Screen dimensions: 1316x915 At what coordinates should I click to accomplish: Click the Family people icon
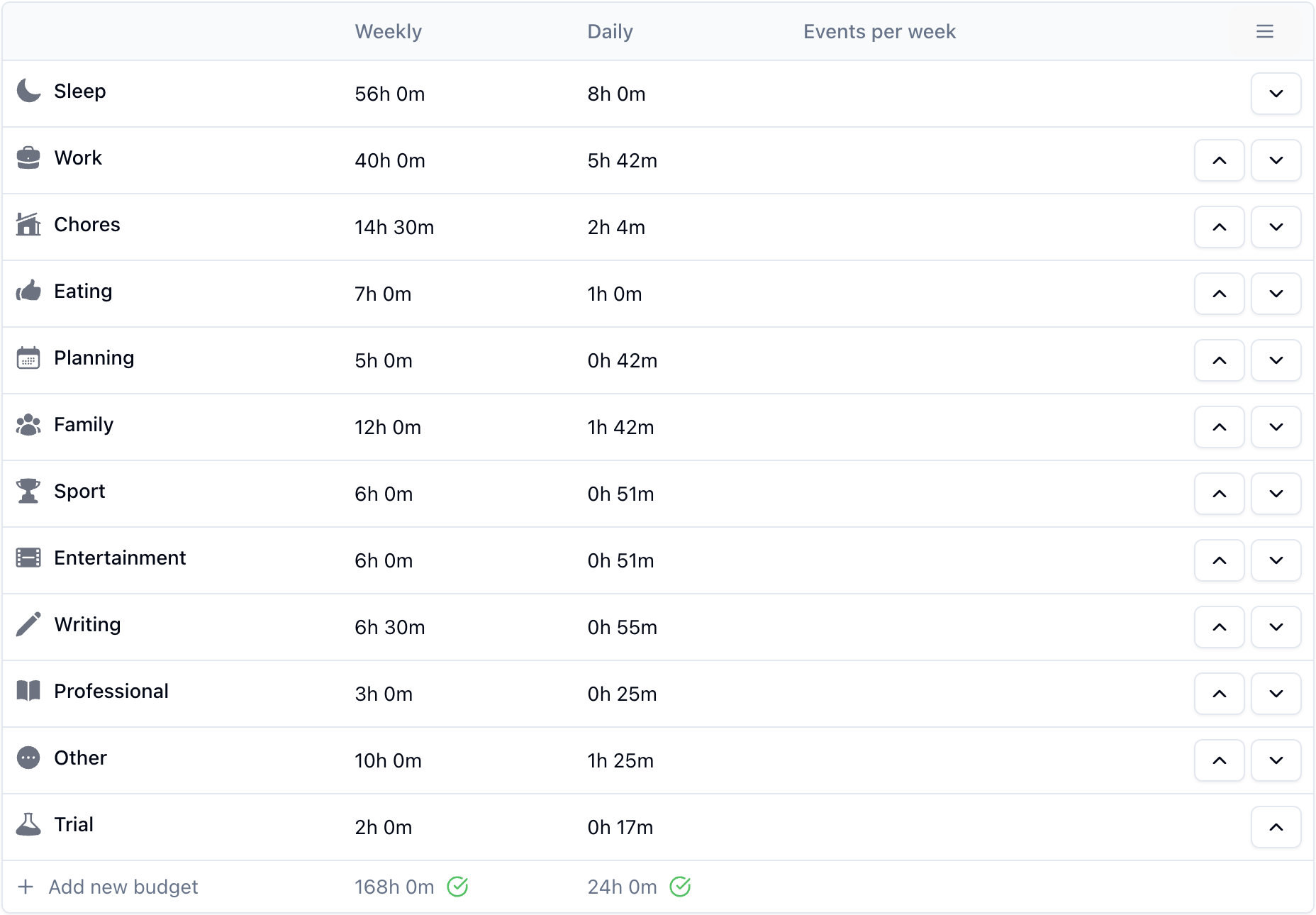click(28, 425)
